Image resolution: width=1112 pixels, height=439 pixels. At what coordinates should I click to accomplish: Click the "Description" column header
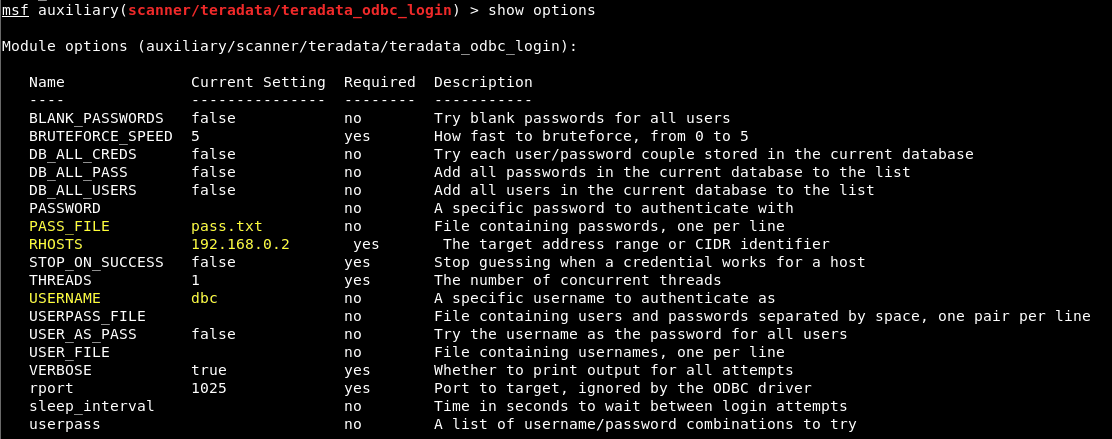(x=483, y=82)
